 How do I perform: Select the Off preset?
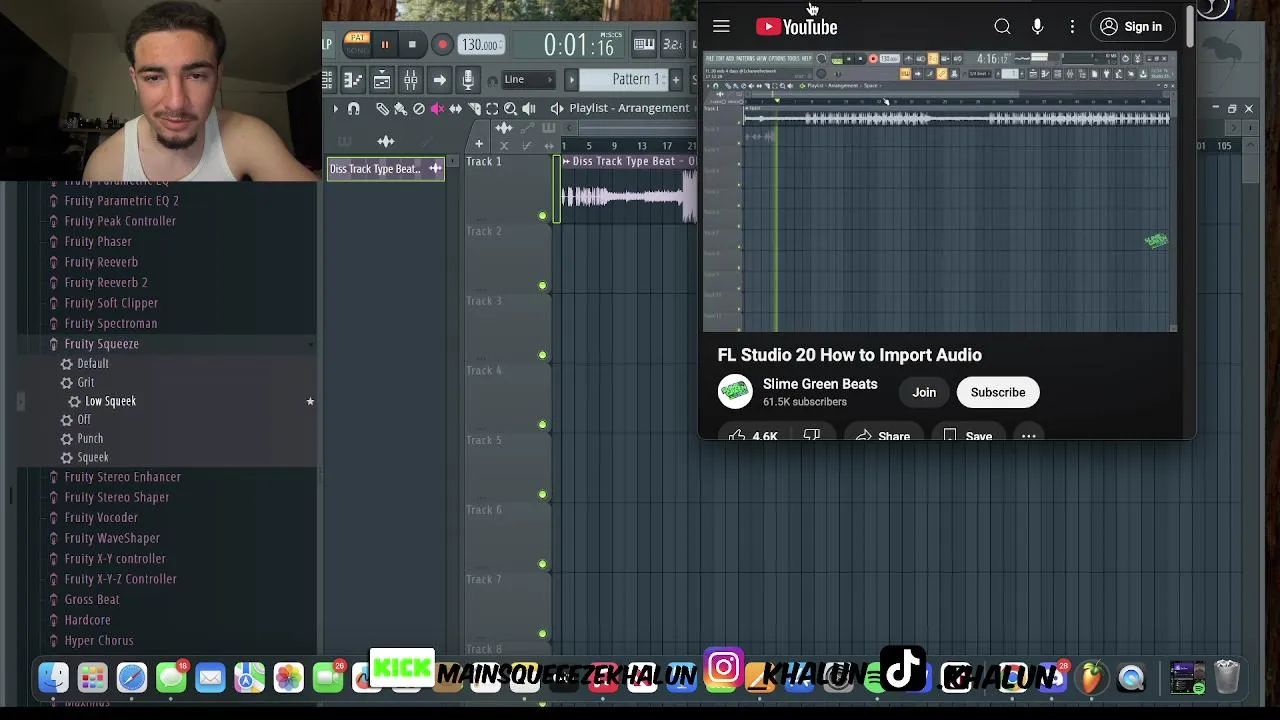[x=84, y=419]
